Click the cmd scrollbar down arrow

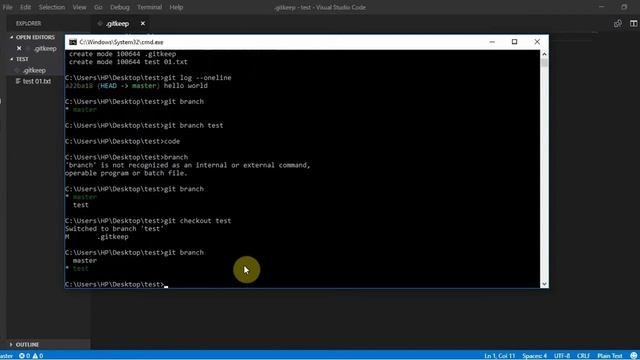tap(544, 284)
